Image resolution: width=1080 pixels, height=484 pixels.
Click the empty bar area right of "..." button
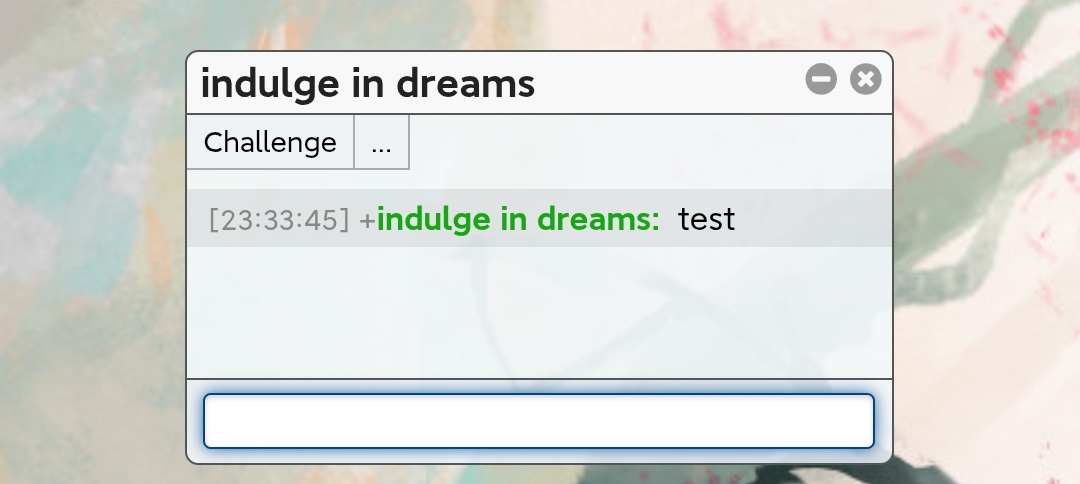click(x=650, y=142)
